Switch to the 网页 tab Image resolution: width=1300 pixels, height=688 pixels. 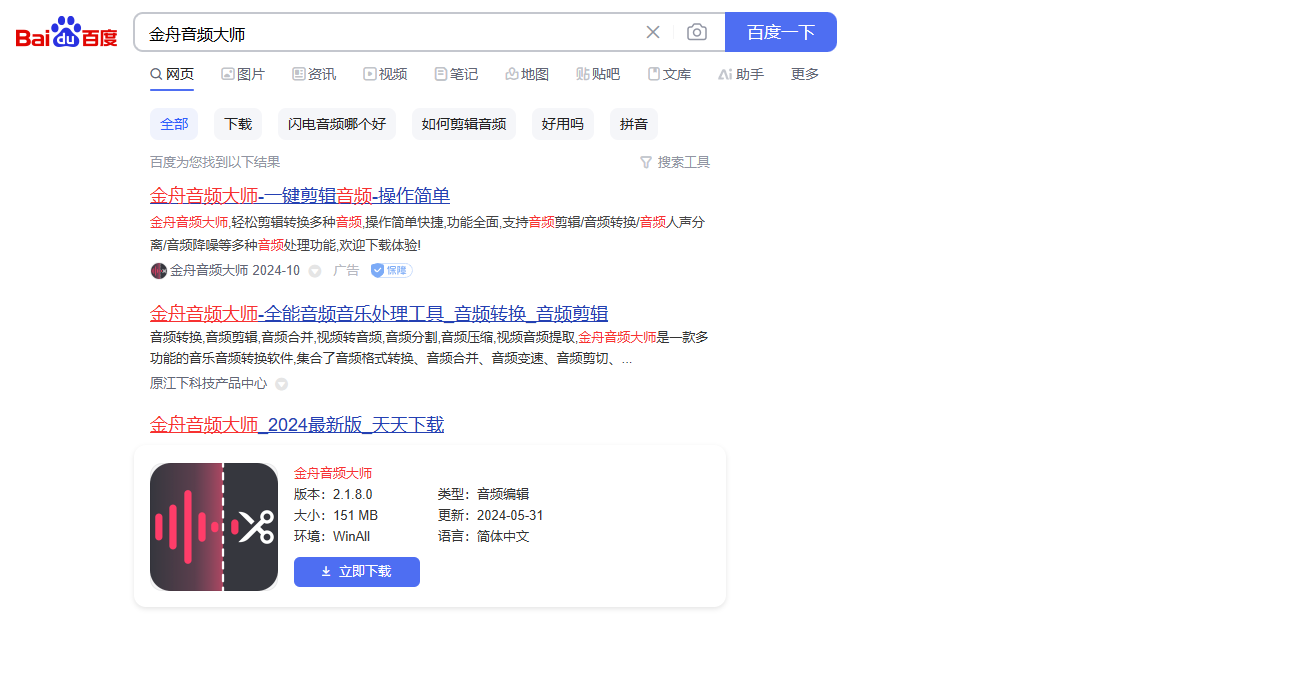tap(171, 73)
